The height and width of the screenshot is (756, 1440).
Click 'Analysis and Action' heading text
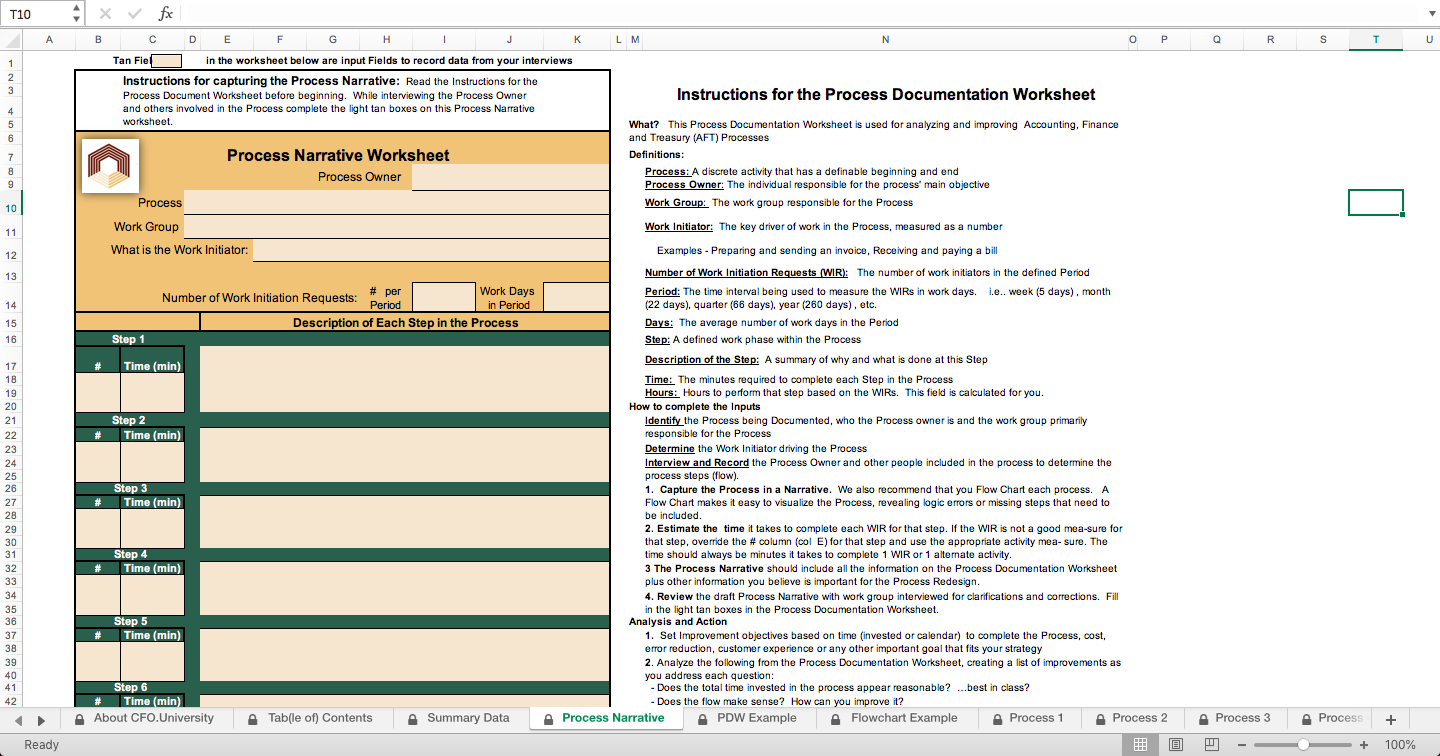tap(678, 622)
